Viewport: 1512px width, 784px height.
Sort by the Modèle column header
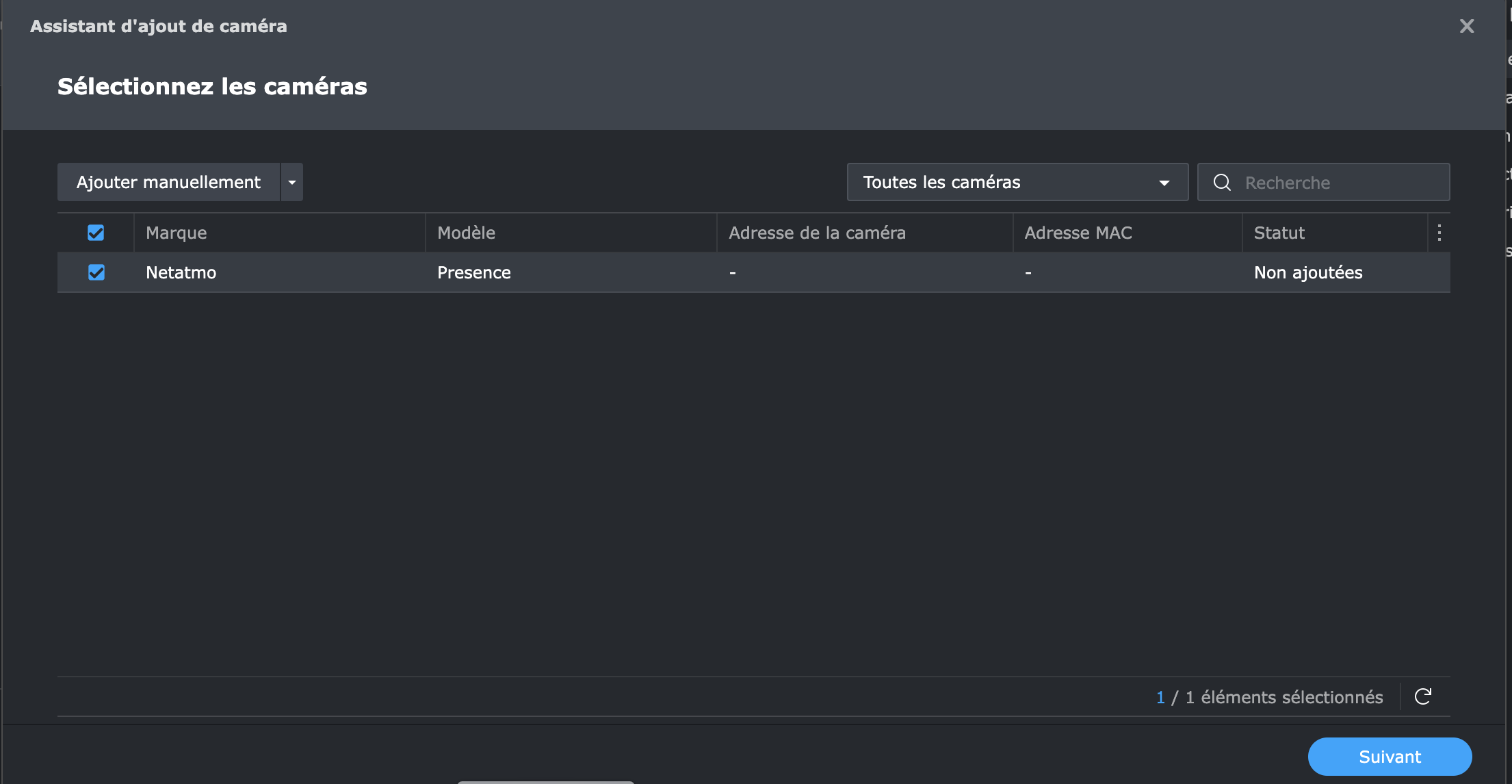467,233
